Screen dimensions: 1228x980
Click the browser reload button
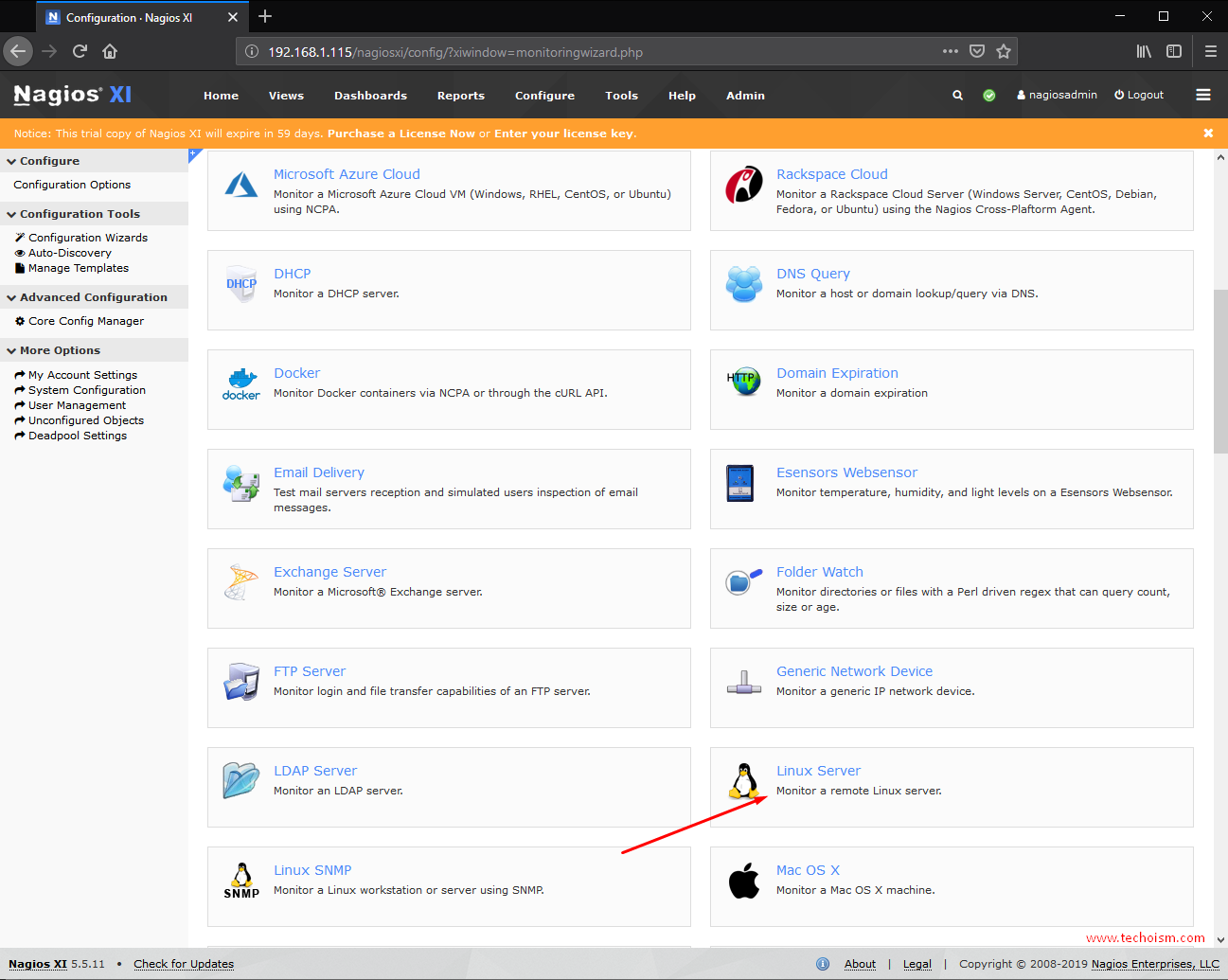(80, 51)
